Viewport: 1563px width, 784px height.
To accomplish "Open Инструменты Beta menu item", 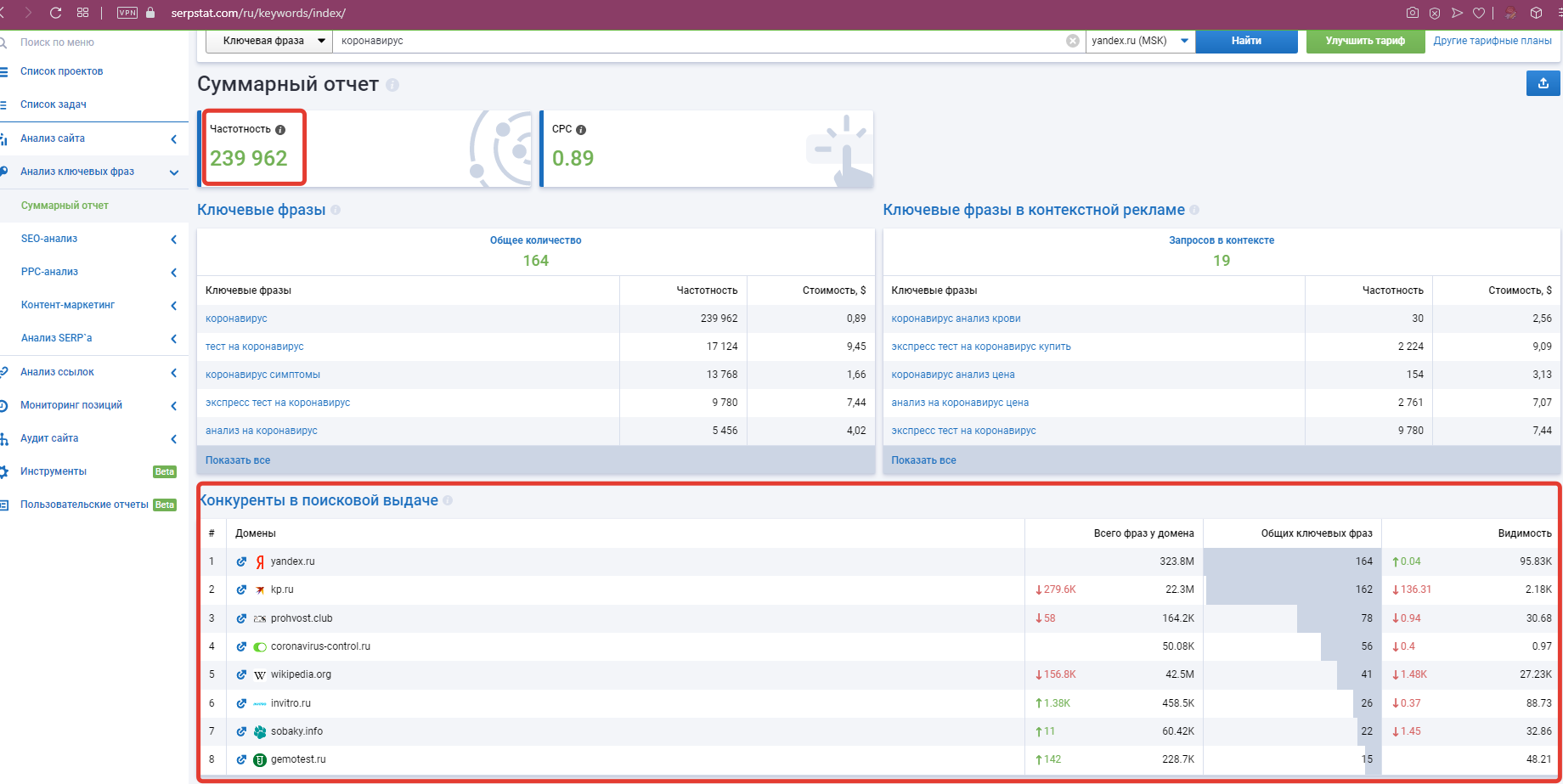I will tap(54, 471).
